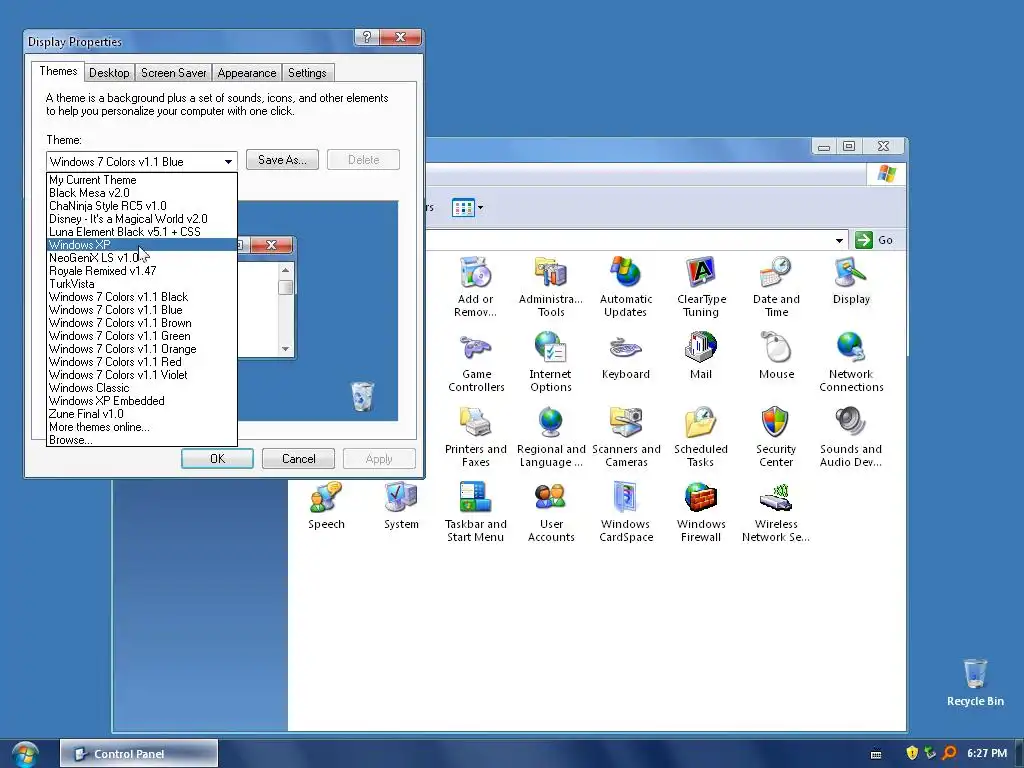This screenshot has height=768, width=1024.
Task: Collapse the Theme combo box arrow
Action: [228, 161]
